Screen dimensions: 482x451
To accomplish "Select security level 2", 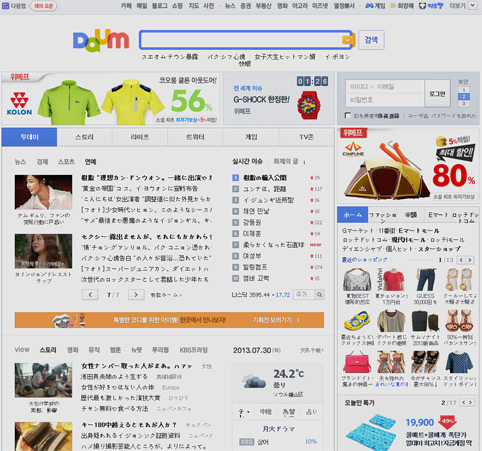I will pyautogui.click(x=463, y=97).
